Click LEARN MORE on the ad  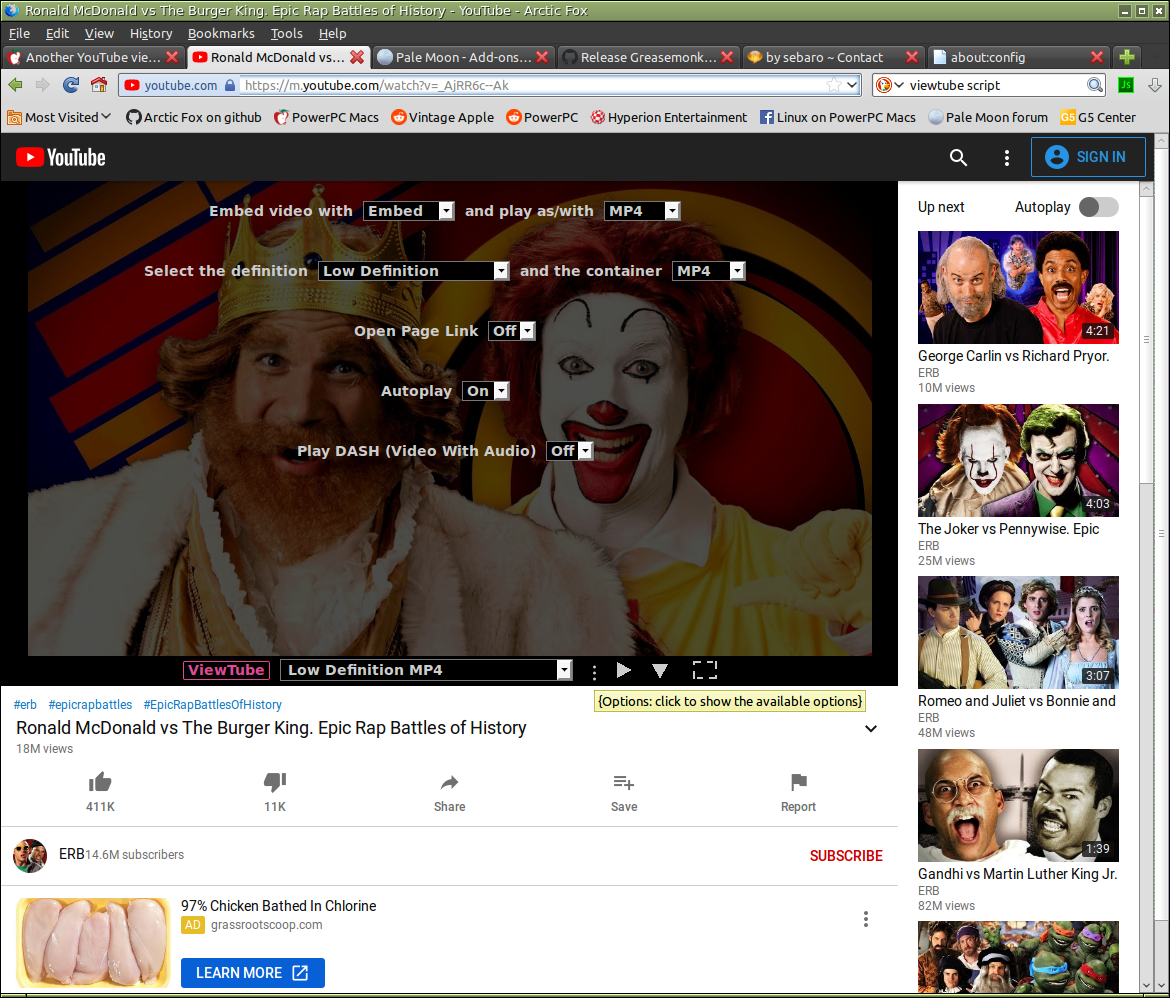[x=252, y=973]
